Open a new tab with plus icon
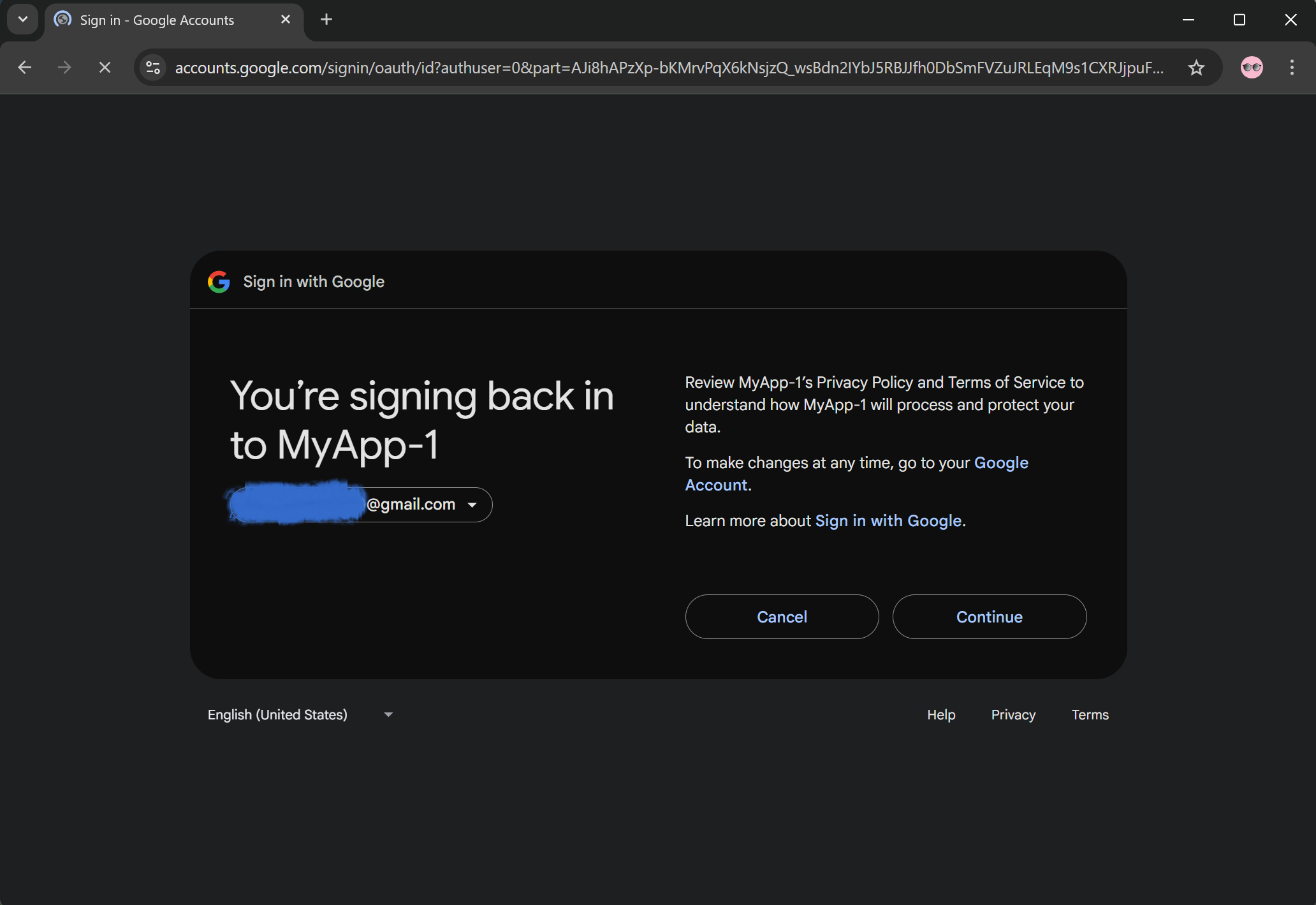 (x=326, y=20)
